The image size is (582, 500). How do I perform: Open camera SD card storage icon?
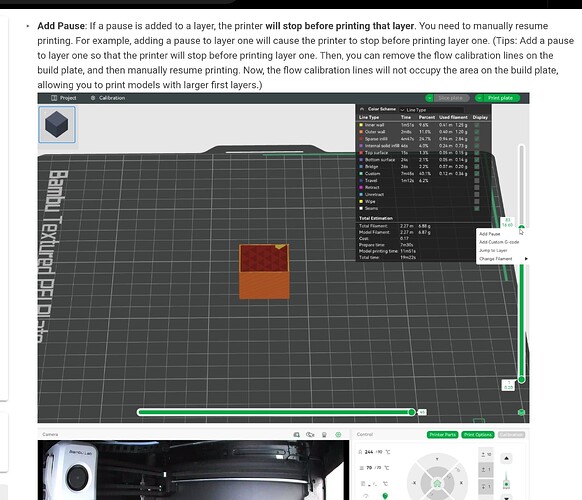[x=297, y=434]
